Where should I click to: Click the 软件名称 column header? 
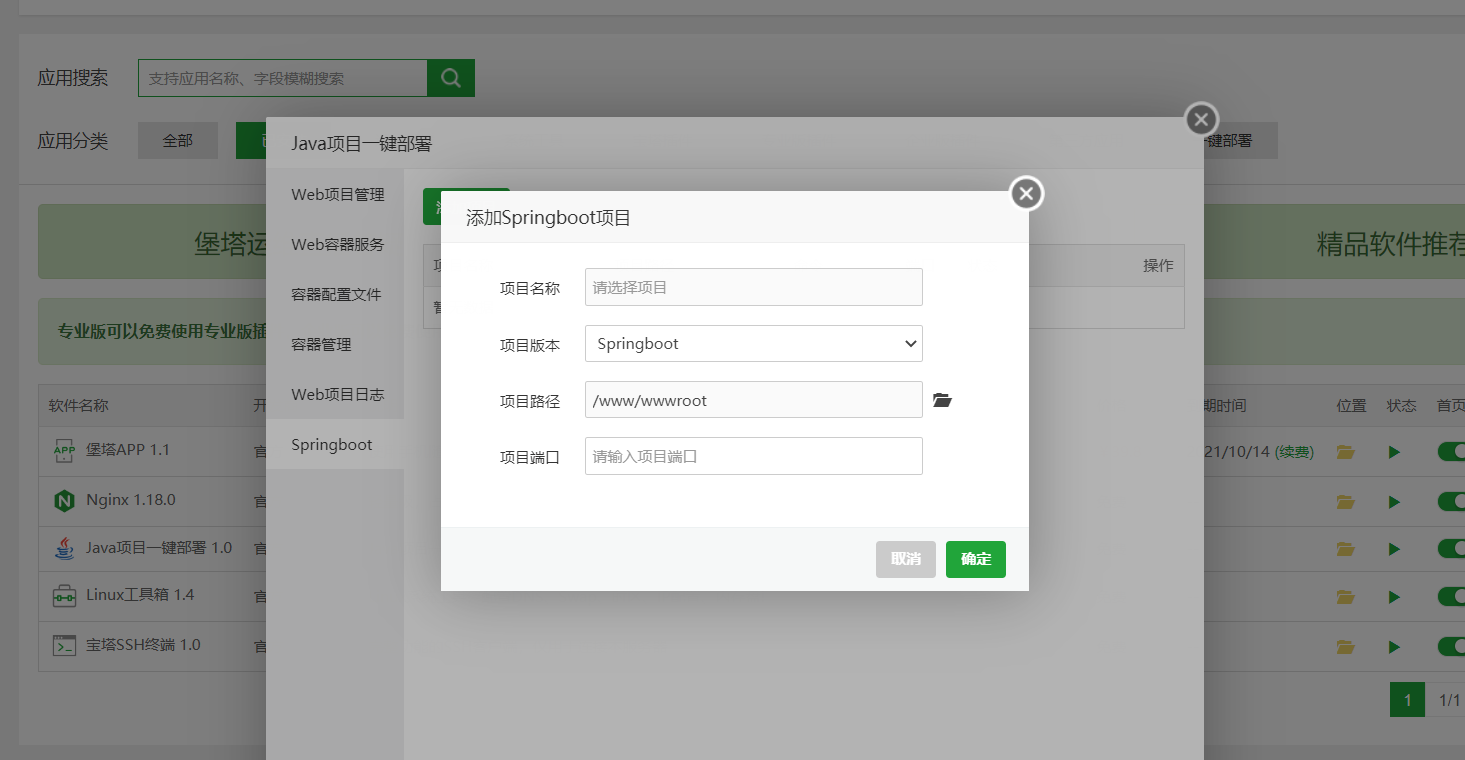coord(79,406)
